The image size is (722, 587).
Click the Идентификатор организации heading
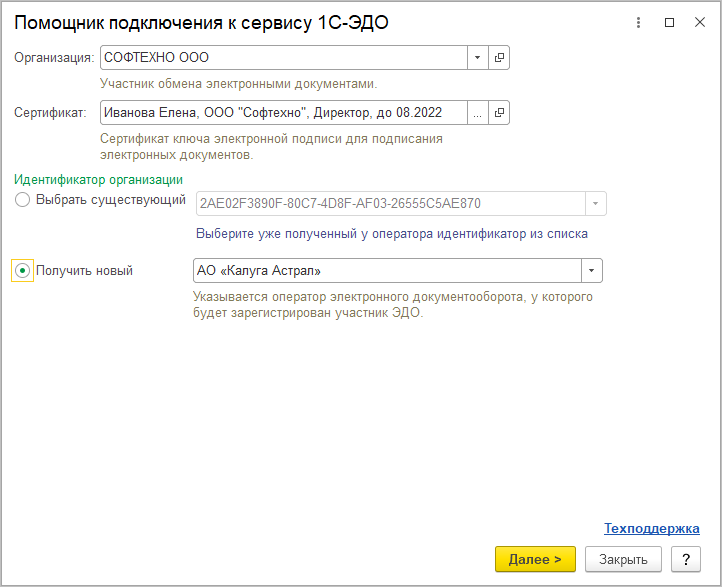pos(99,180)
